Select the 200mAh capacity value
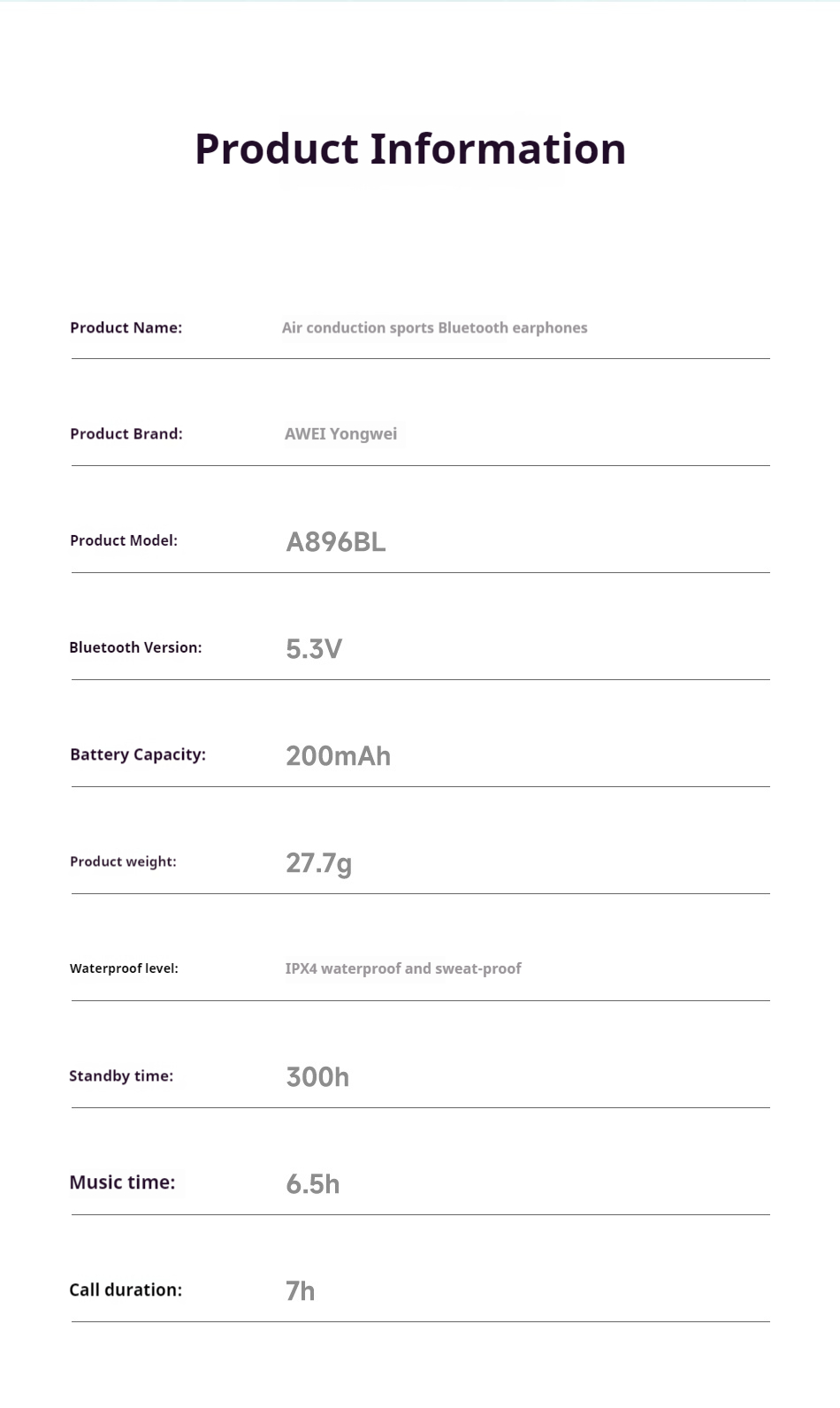Viewport: 840px width, 1408px height. pos(338,756)
